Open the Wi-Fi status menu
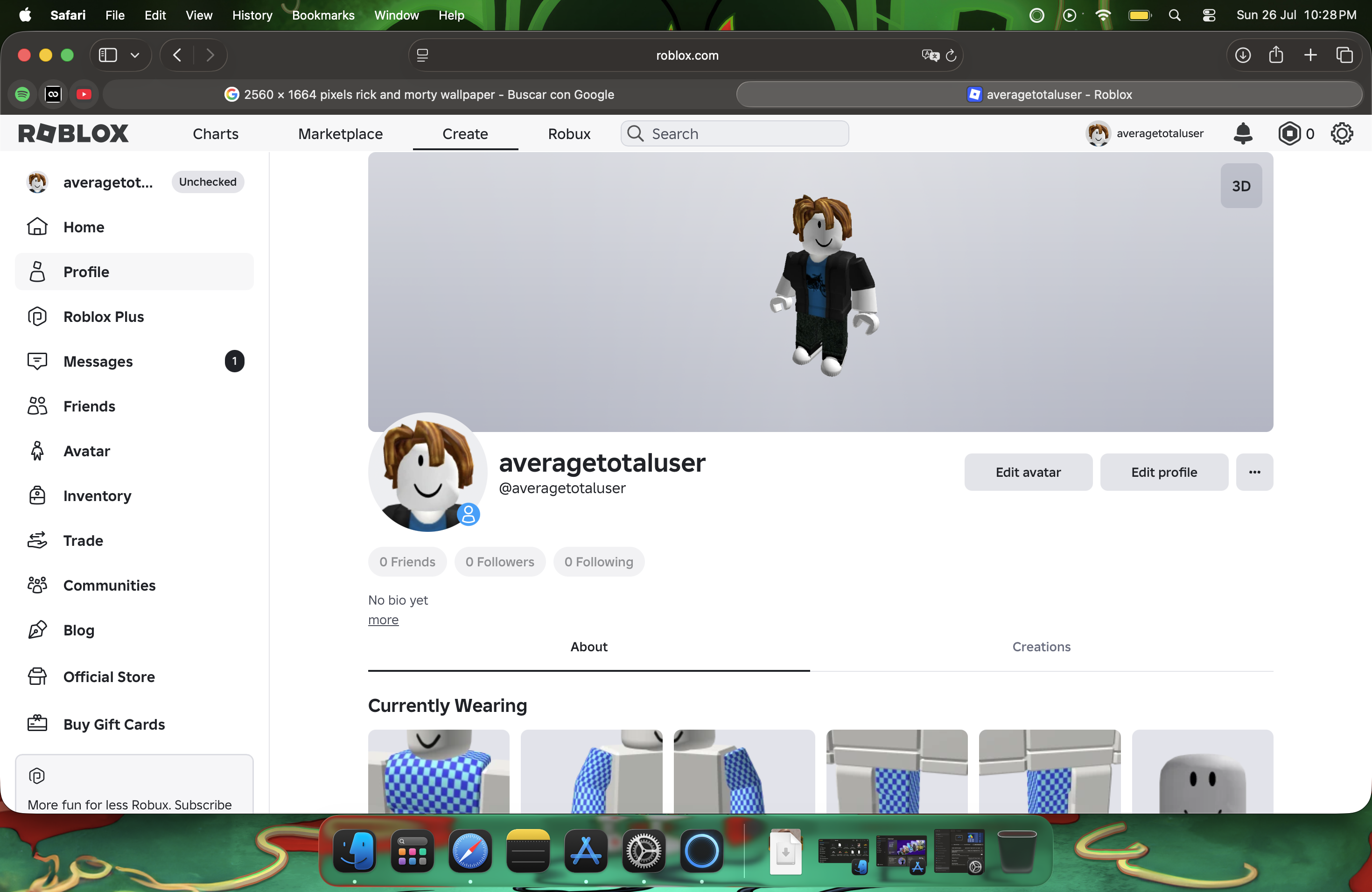 coord(1103,15)
